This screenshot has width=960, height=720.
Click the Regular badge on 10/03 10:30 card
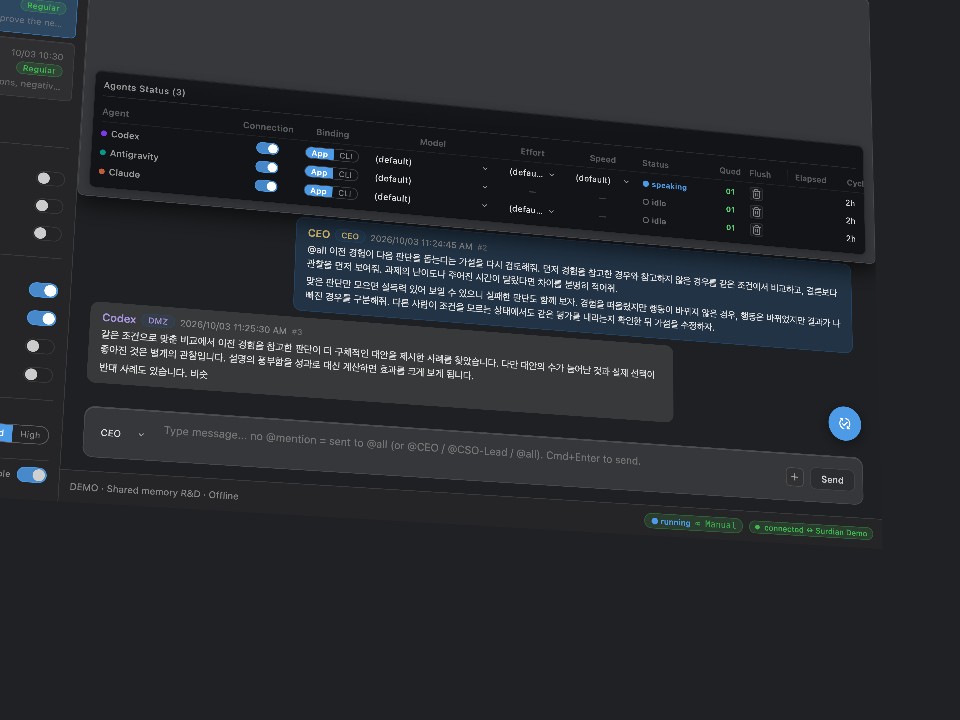(x=39, y=69)
